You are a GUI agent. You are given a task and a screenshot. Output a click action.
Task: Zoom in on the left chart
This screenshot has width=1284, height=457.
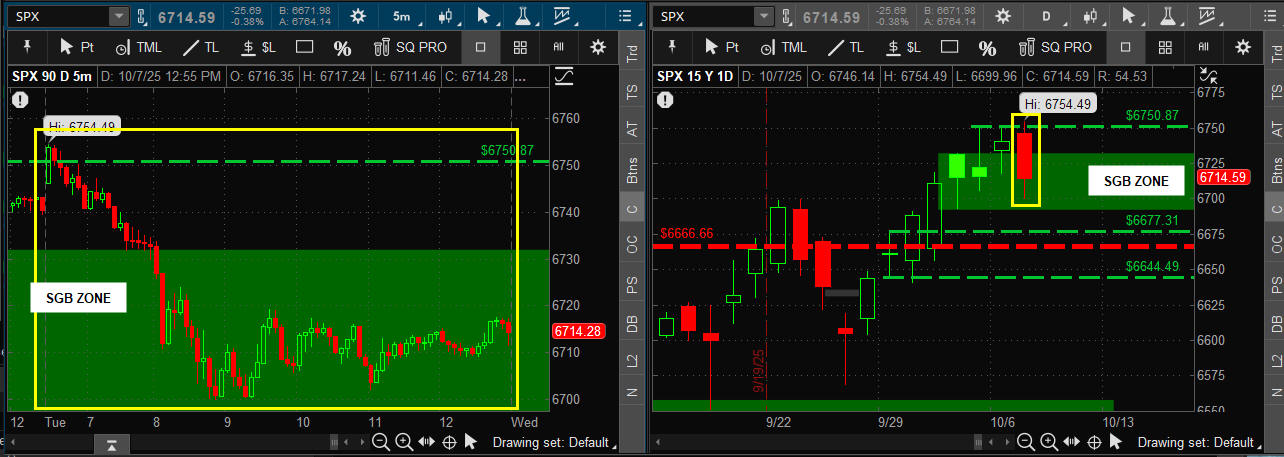[403, 441]
